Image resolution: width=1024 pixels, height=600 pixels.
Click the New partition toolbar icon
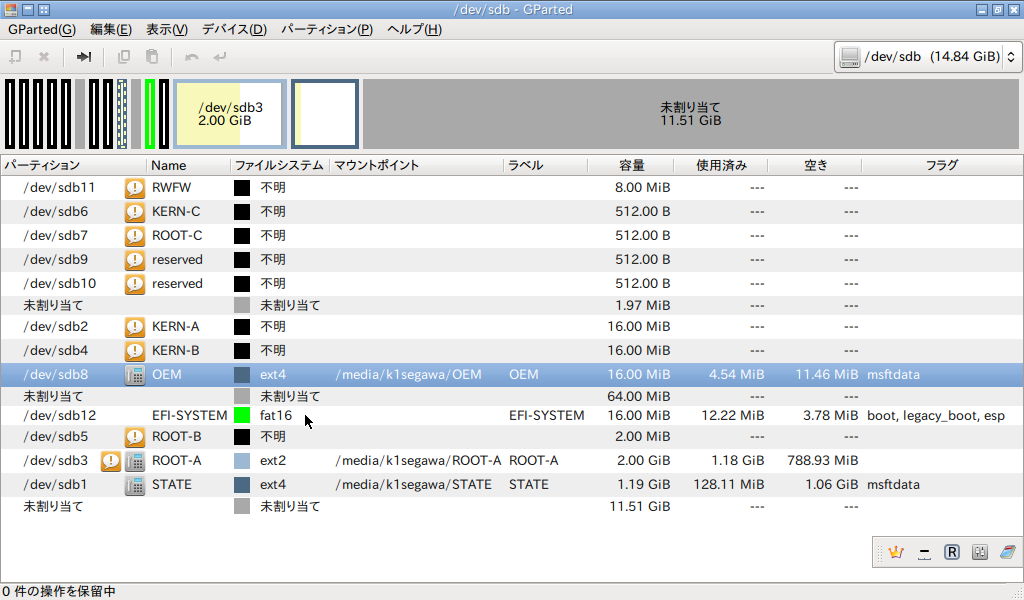click(15, 57)
